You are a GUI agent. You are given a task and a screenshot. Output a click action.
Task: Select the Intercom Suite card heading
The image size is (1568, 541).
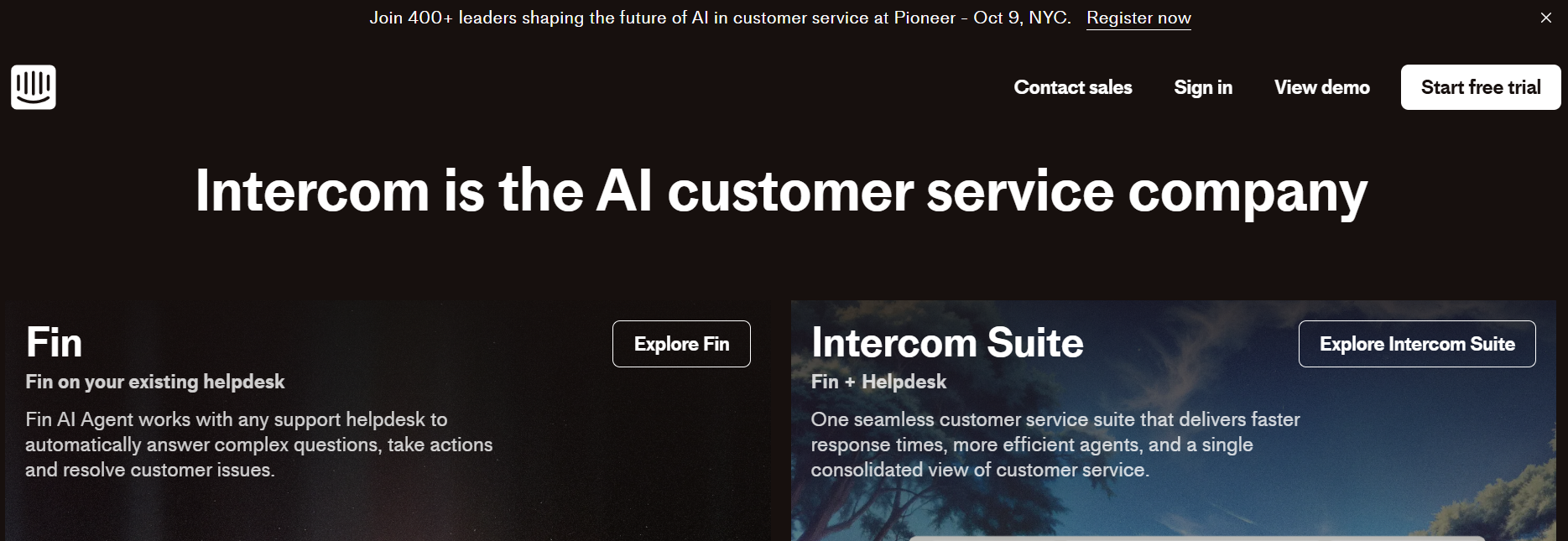click(947, 342)
